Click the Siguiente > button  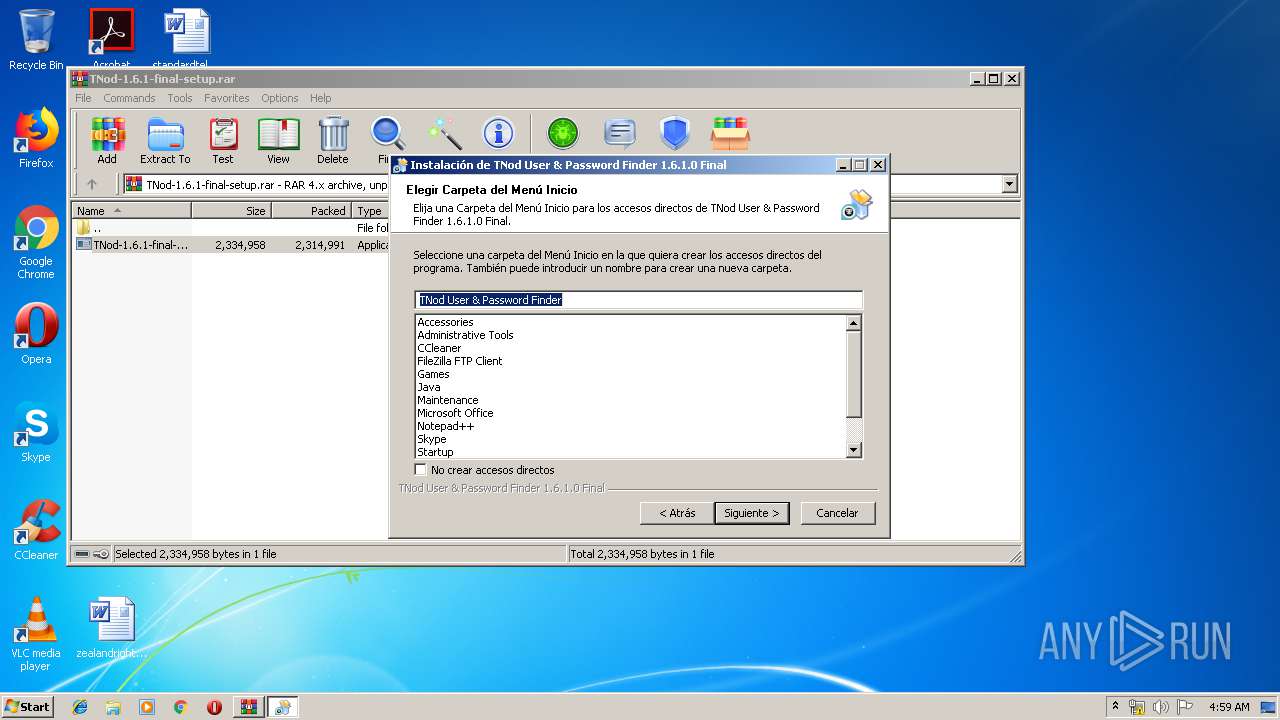click(x=752, y=513)
